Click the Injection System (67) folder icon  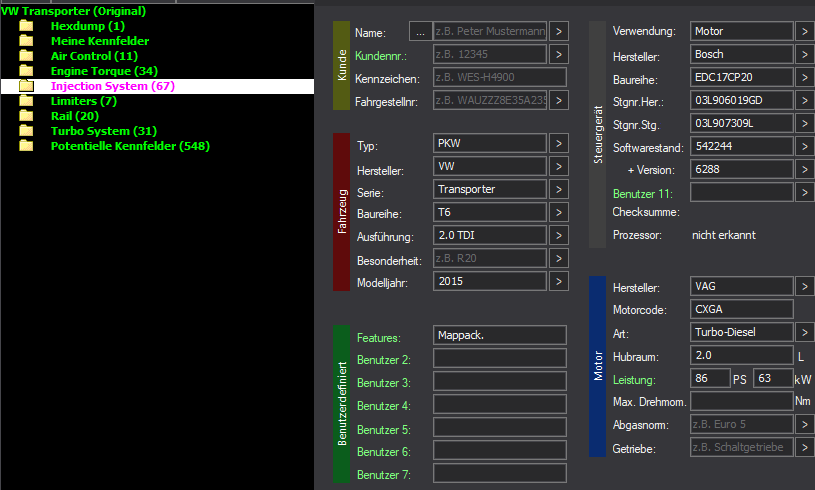click(x=26, y=86)
